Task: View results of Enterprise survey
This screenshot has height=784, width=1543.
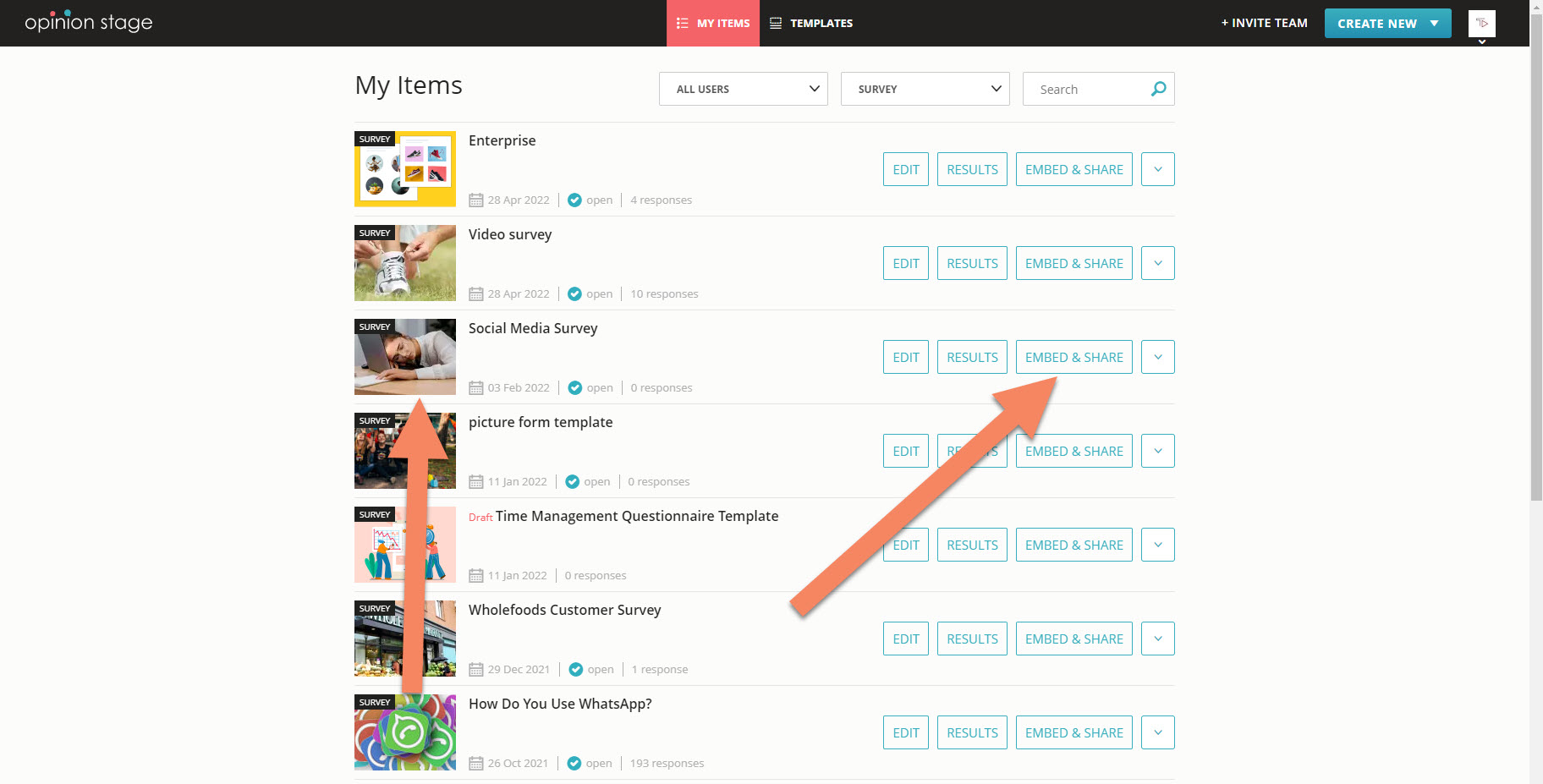Action: [972, 169]
